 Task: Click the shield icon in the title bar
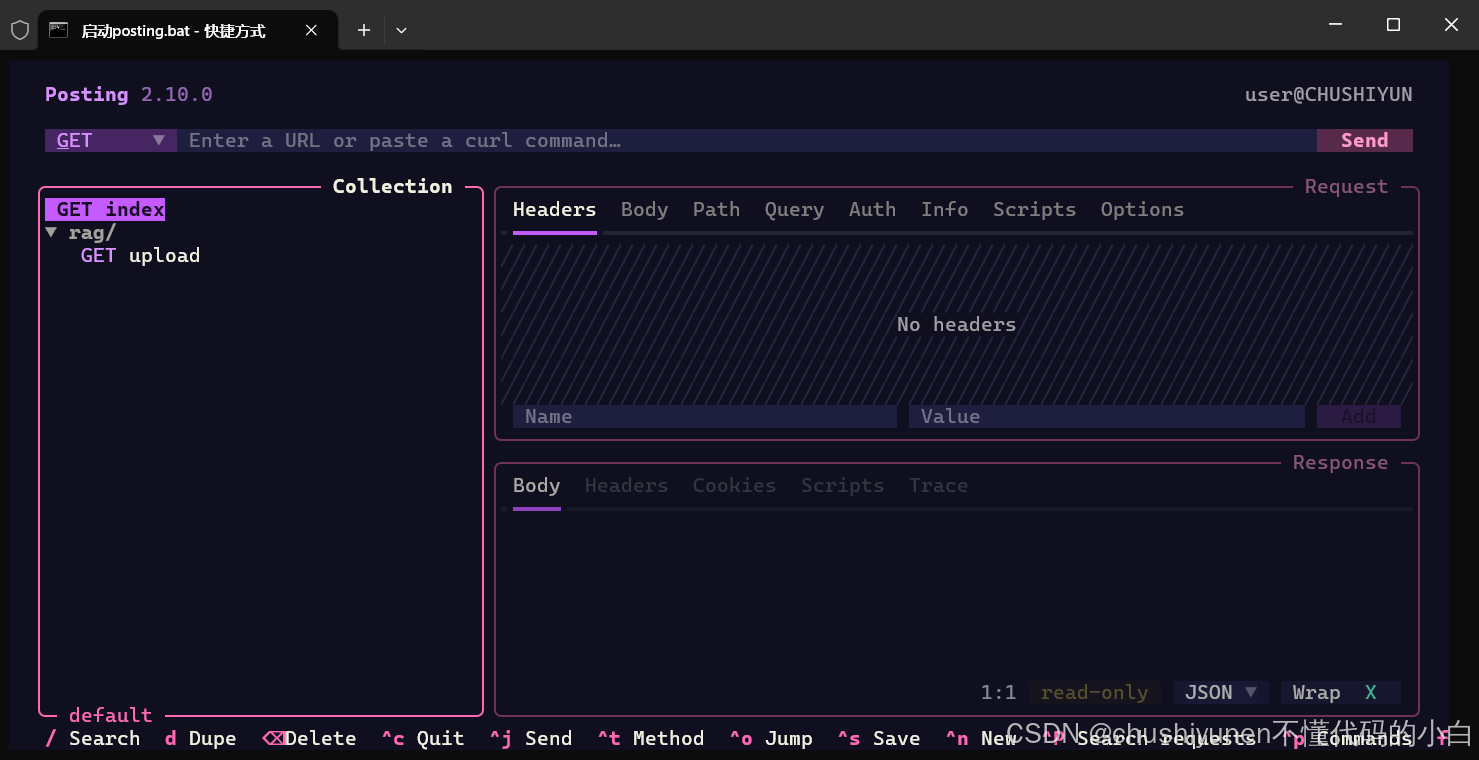[x=20, y=30]
